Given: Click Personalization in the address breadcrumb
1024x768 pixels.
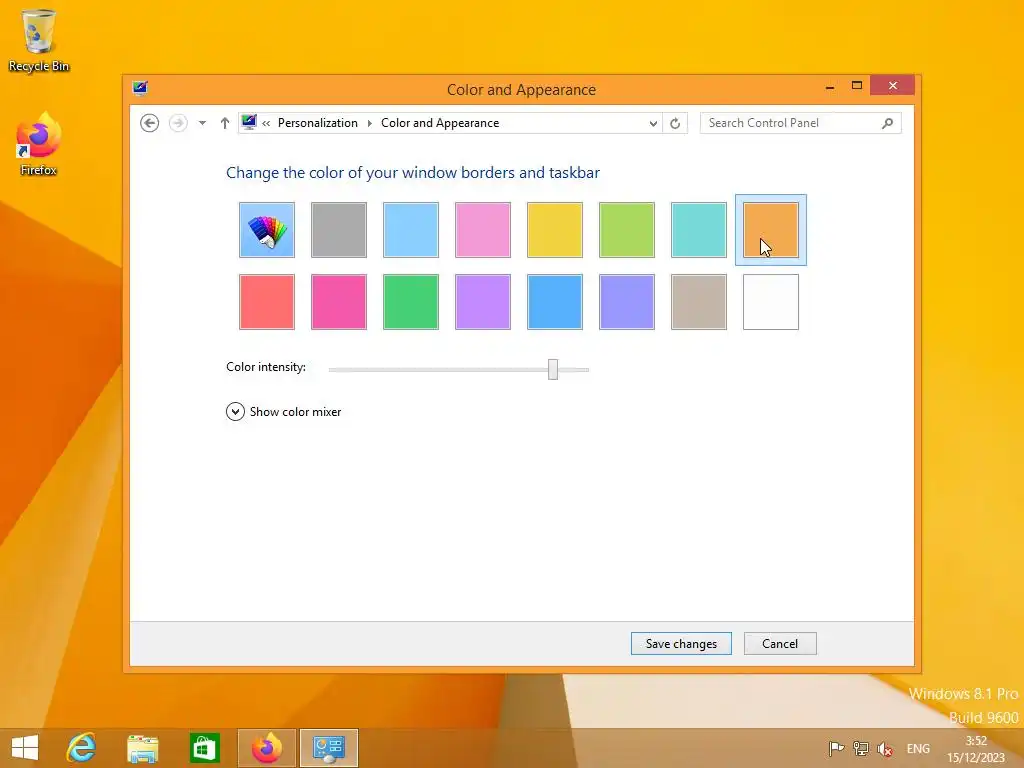Looking at the screenshot, I should click(317, 123).
